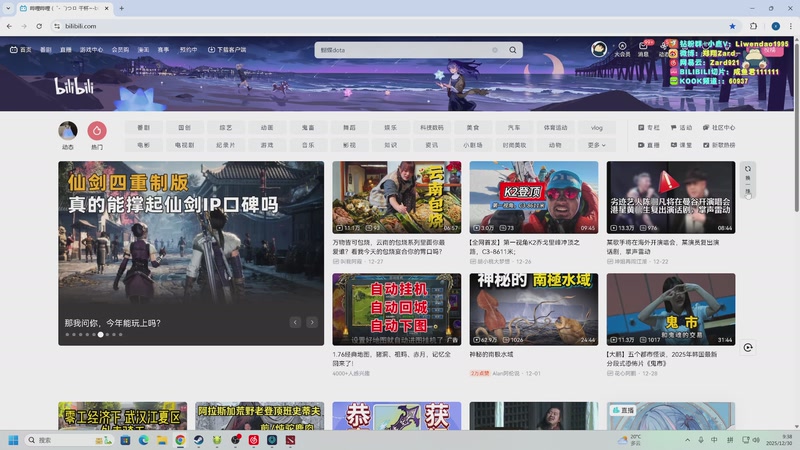Viewport: 800px width, 450px height.
Task: Open 鬼市 video thumbnail
Action: point(671,309)
